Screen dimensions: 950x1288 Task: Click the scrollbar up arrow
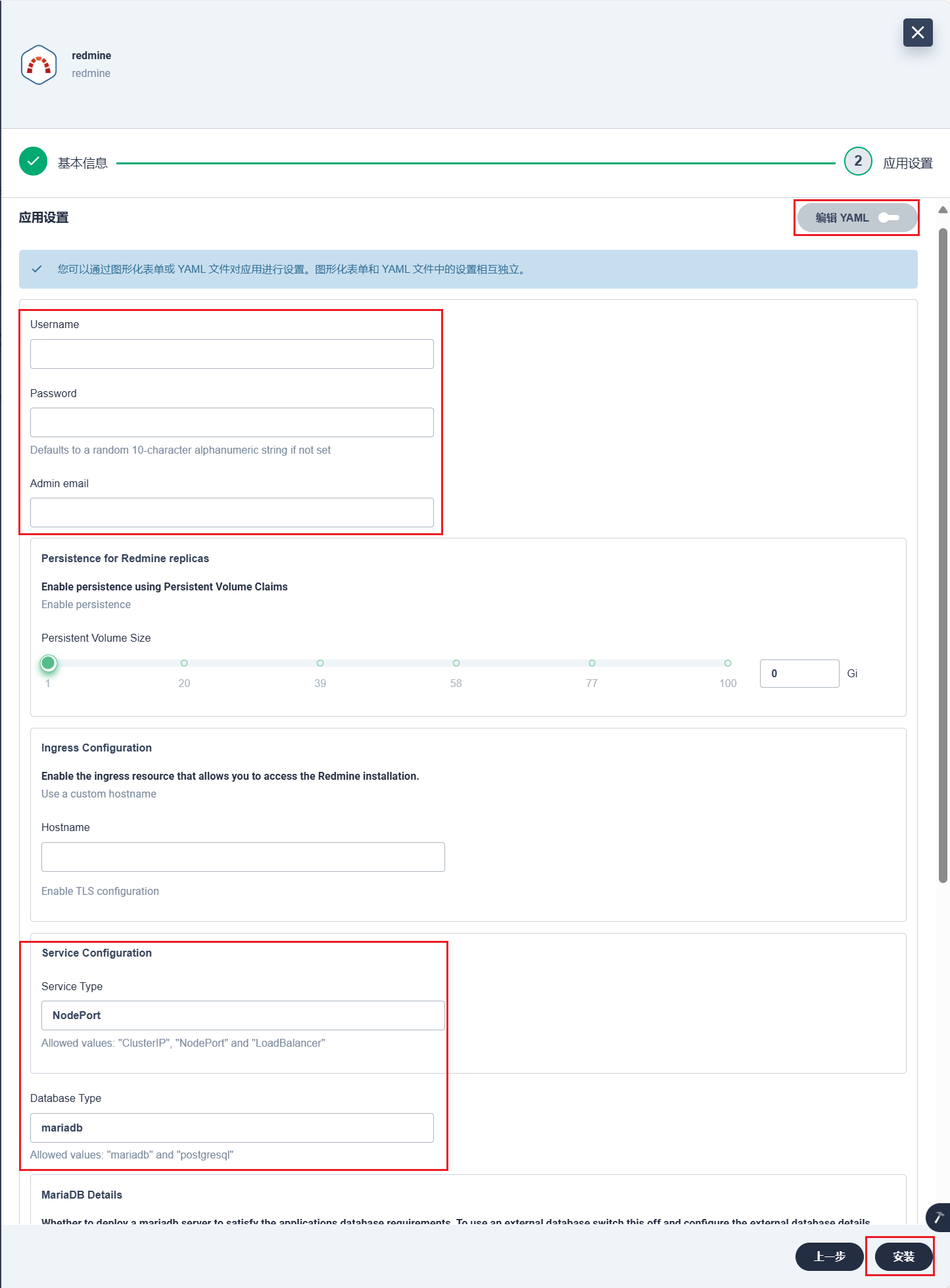coord(943,210)
